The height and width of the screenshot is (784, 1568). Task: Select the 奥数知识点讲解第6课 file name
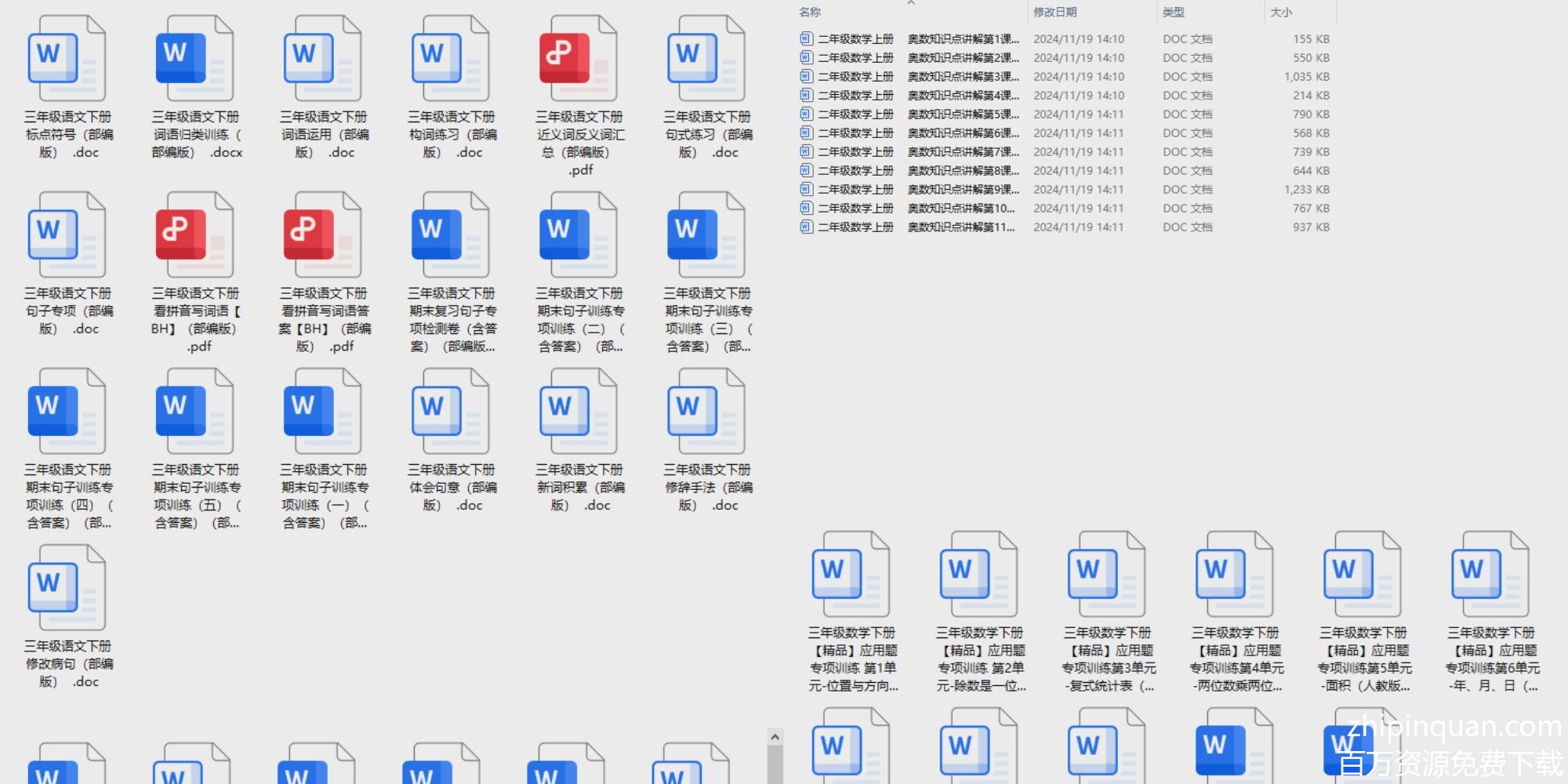coord(919,132)
